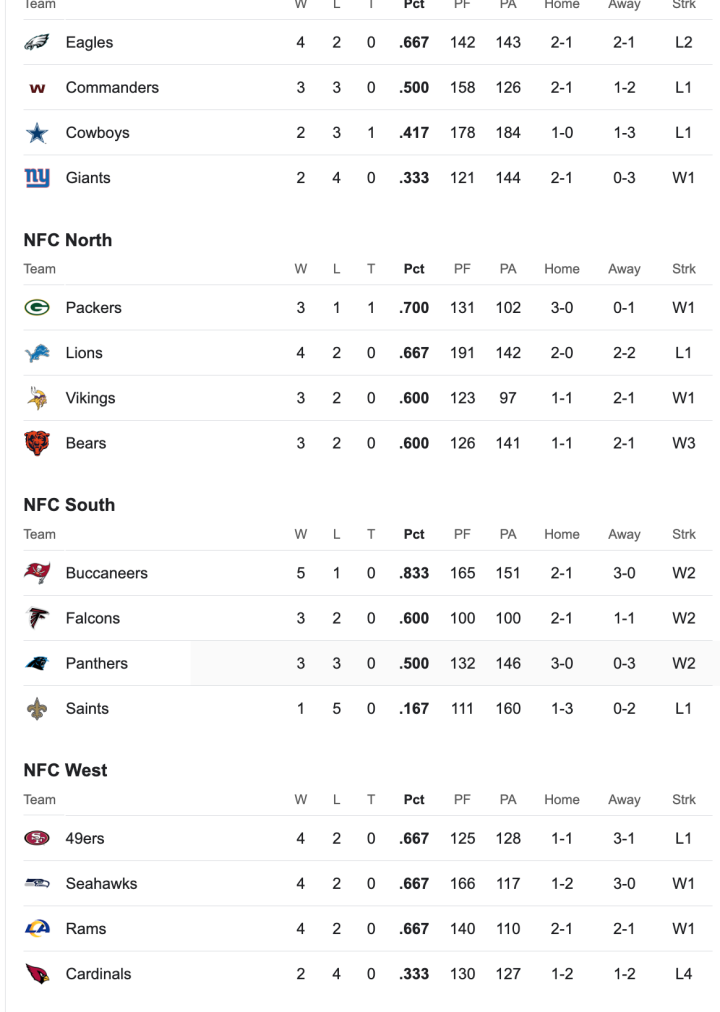Click the Giants team logo
Viewport: 720px width, 1012px height.
[x=37, y=178]
